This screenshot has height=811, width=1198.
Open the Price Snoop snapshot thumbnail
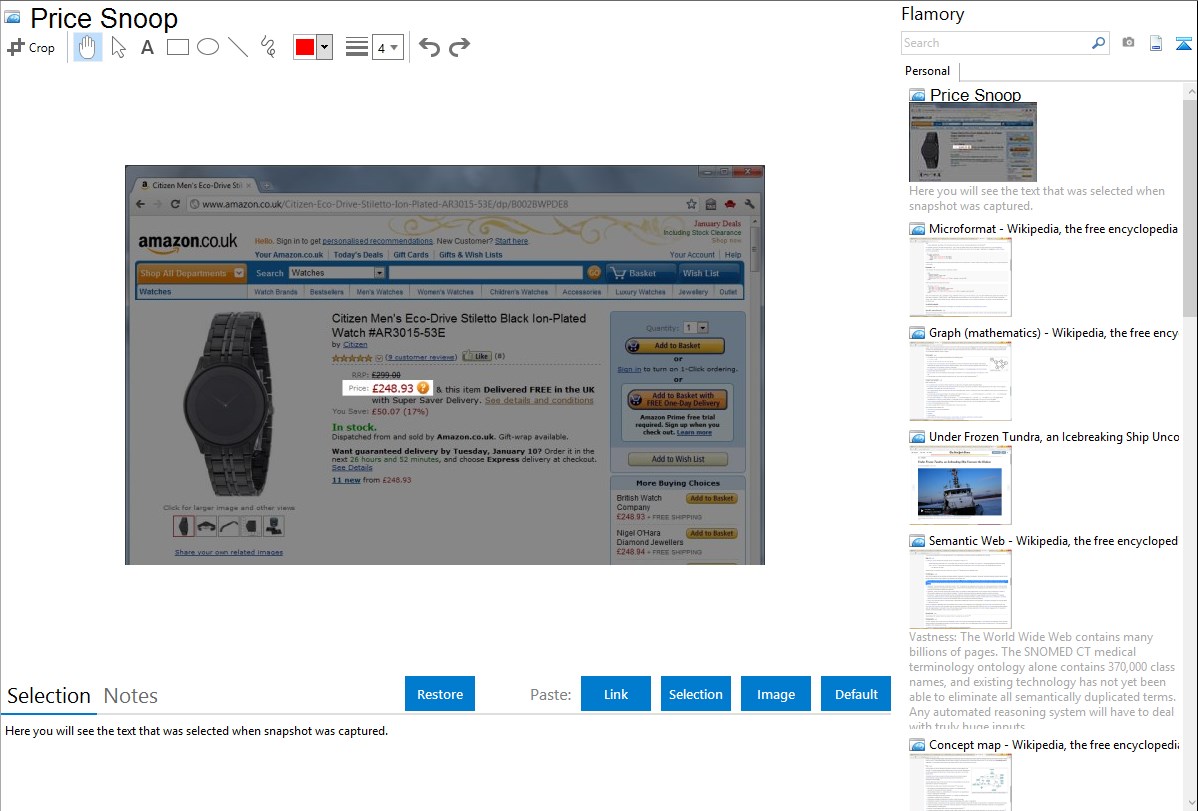973,143
